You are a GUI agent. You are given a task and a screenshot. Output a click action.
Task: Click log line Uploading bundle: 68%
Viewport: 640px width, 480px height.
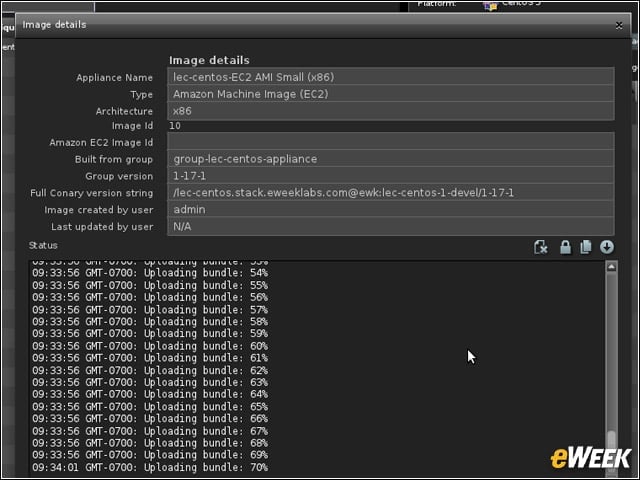[x=150, y=443]
